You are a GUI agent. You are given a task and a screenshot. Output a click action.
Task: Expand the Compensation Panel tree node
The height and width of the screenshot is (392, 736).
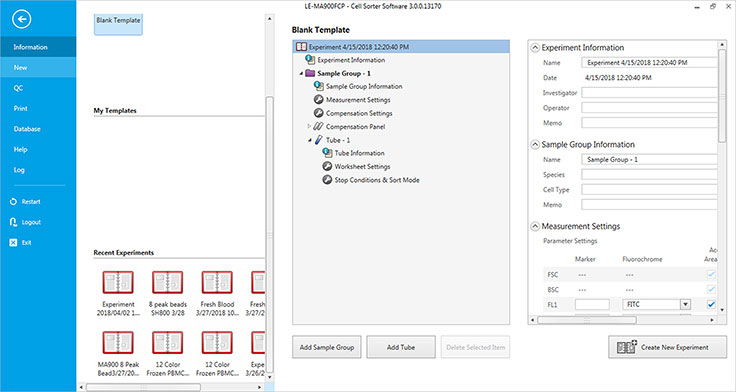pos(309,126)
